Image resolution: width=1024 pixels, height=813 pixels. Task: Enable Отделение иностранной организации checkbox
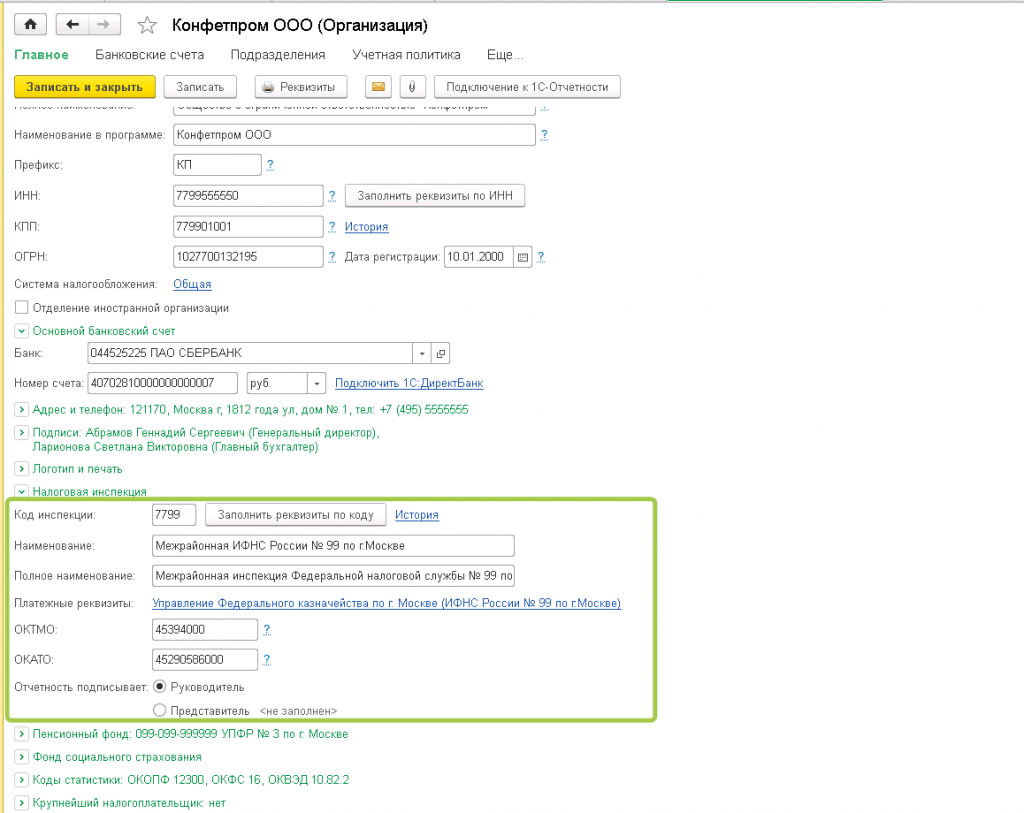click(x=21, y=308)
